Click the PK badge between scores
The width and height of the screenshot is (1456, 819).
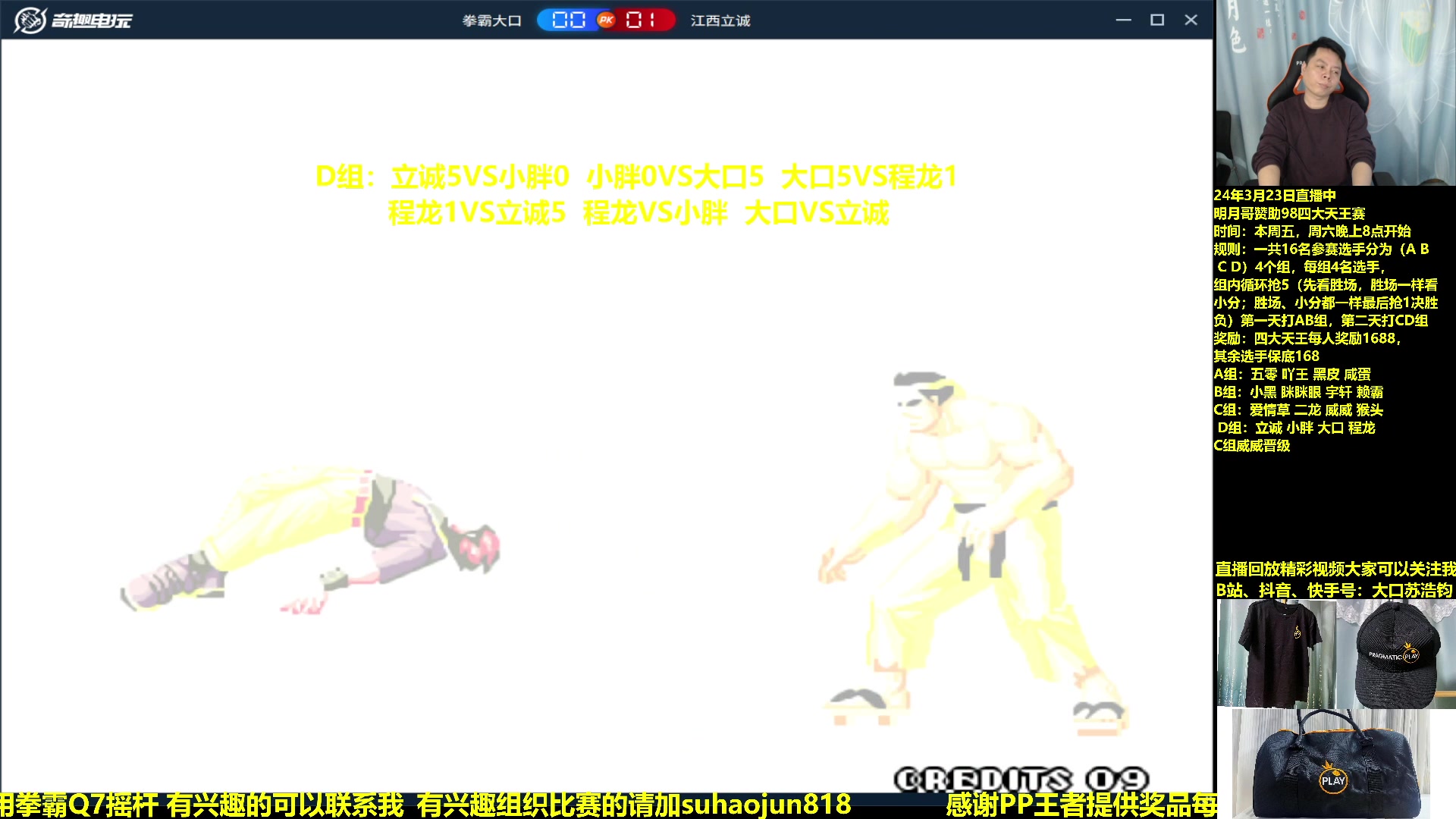coord(606,20)
